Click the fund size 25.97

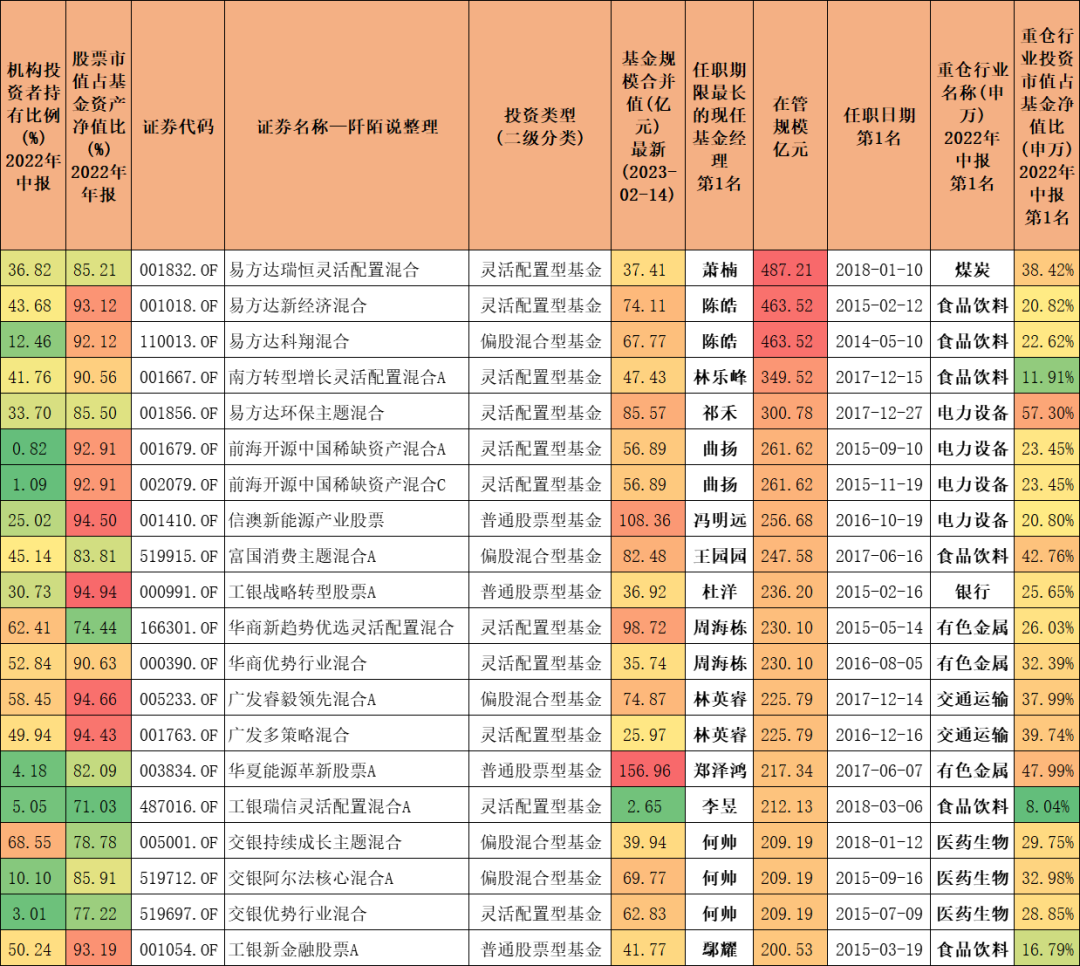click(x=647, y=735)
